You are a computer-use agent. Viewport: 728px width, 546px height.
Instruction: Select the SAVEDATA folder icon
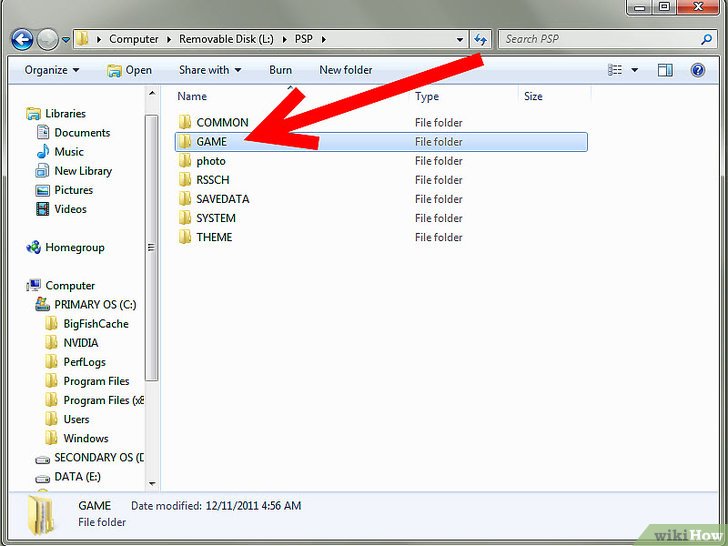tap(185, 199)
